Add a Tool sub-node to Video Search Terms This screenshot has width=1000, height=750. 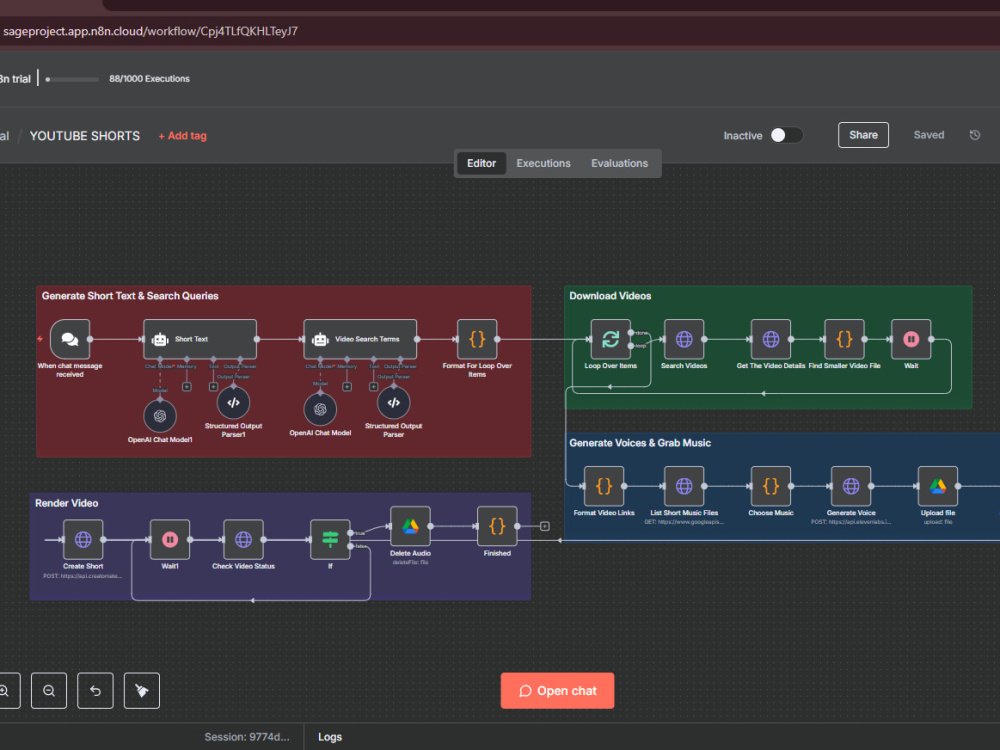click(x=374, y=386)
